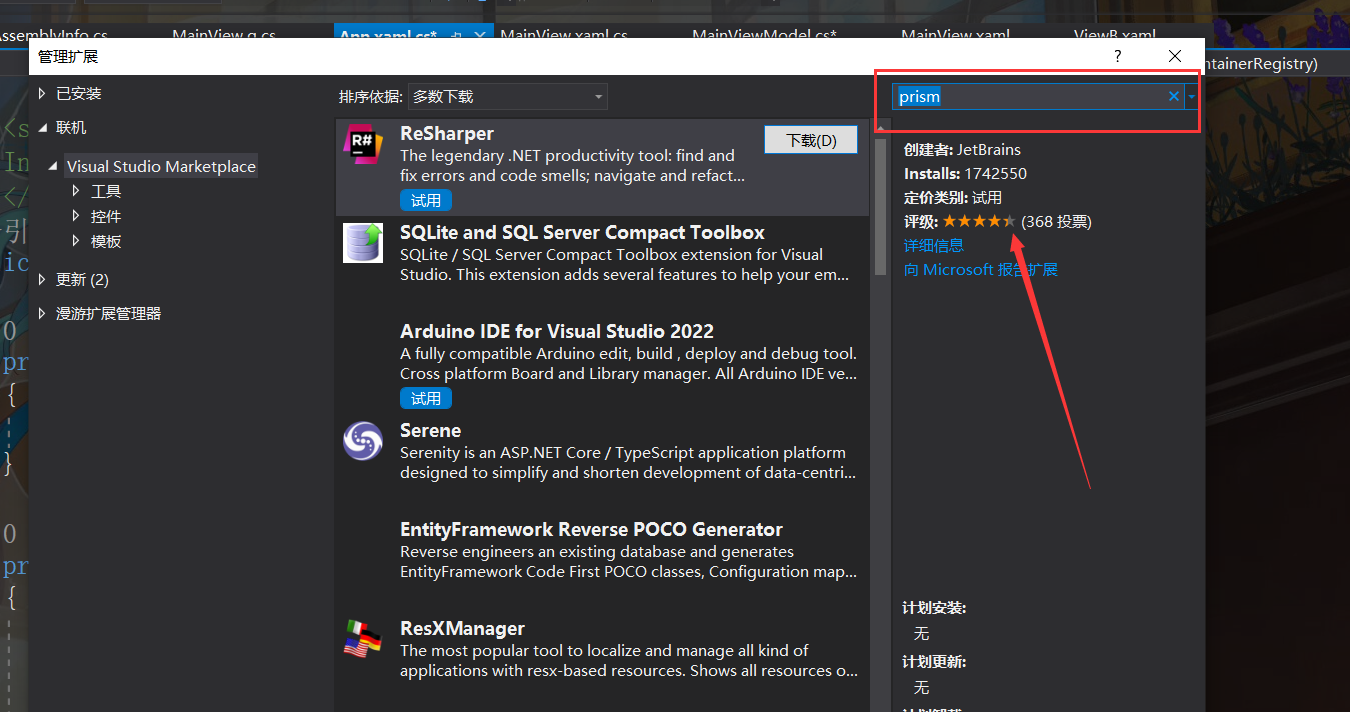Click the SQLite and SQL Server Compact Toolbox icon
1350x712 pixels.
point(362,242)
